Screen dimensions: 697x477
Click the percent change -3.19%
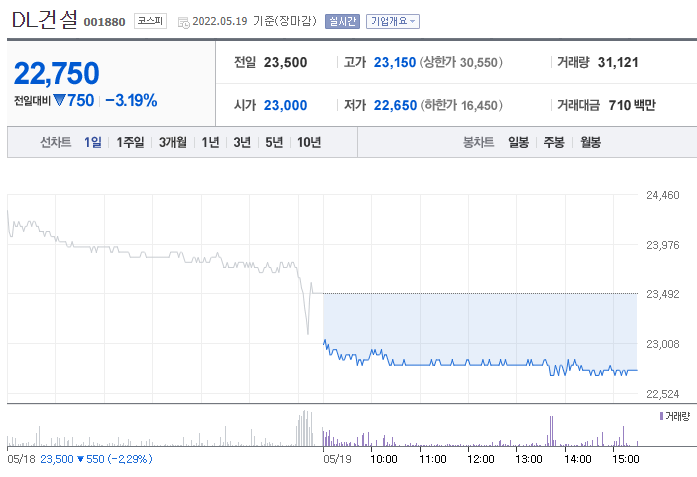point(131,100)
